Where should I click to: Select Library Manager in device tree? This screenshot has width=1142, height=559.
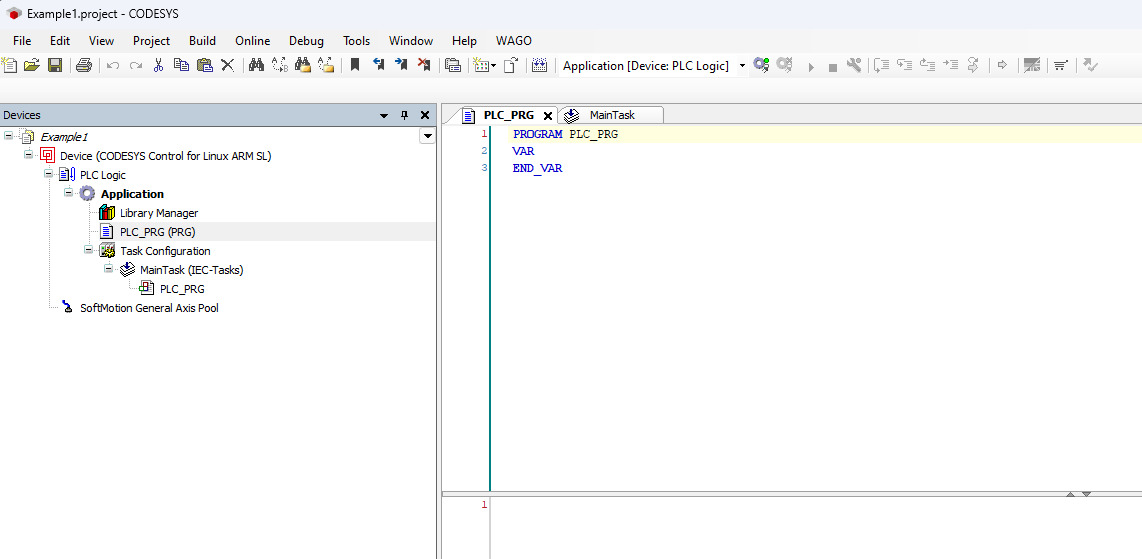158,213
